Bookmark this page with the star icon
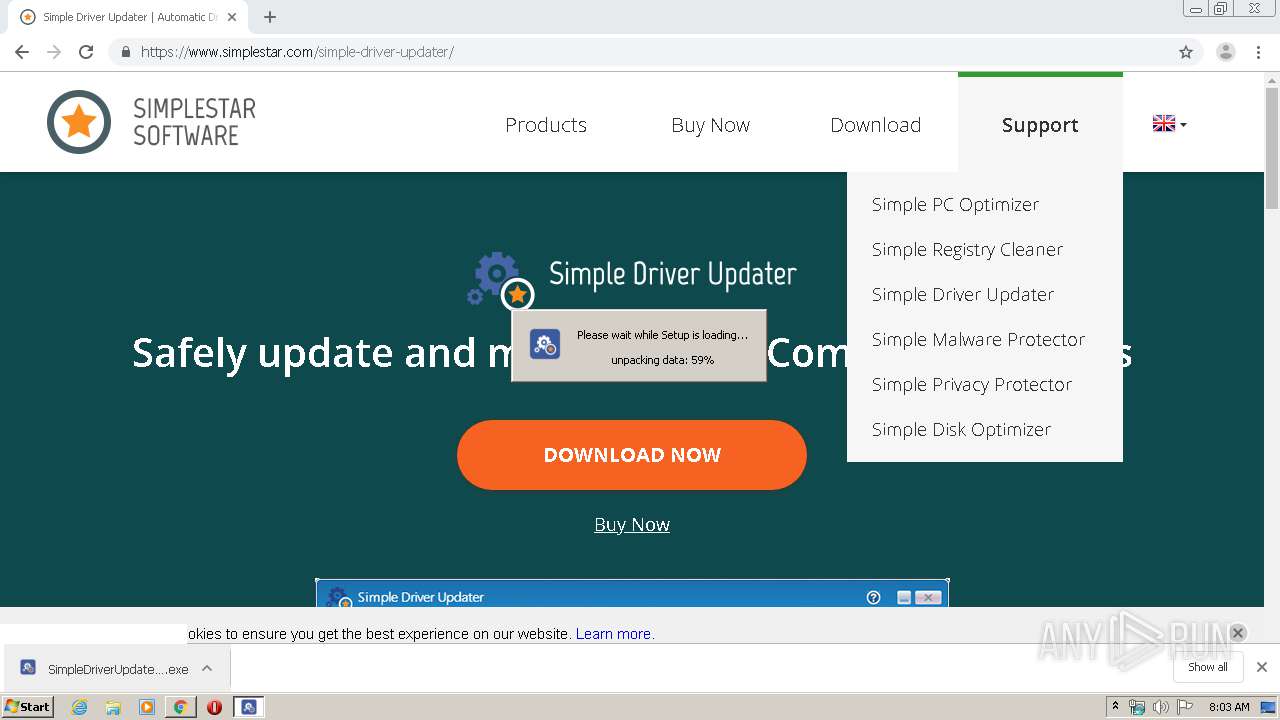The height and width of the screenshot is (720, 1280). pyautogui.click(x=1186, y=52)
